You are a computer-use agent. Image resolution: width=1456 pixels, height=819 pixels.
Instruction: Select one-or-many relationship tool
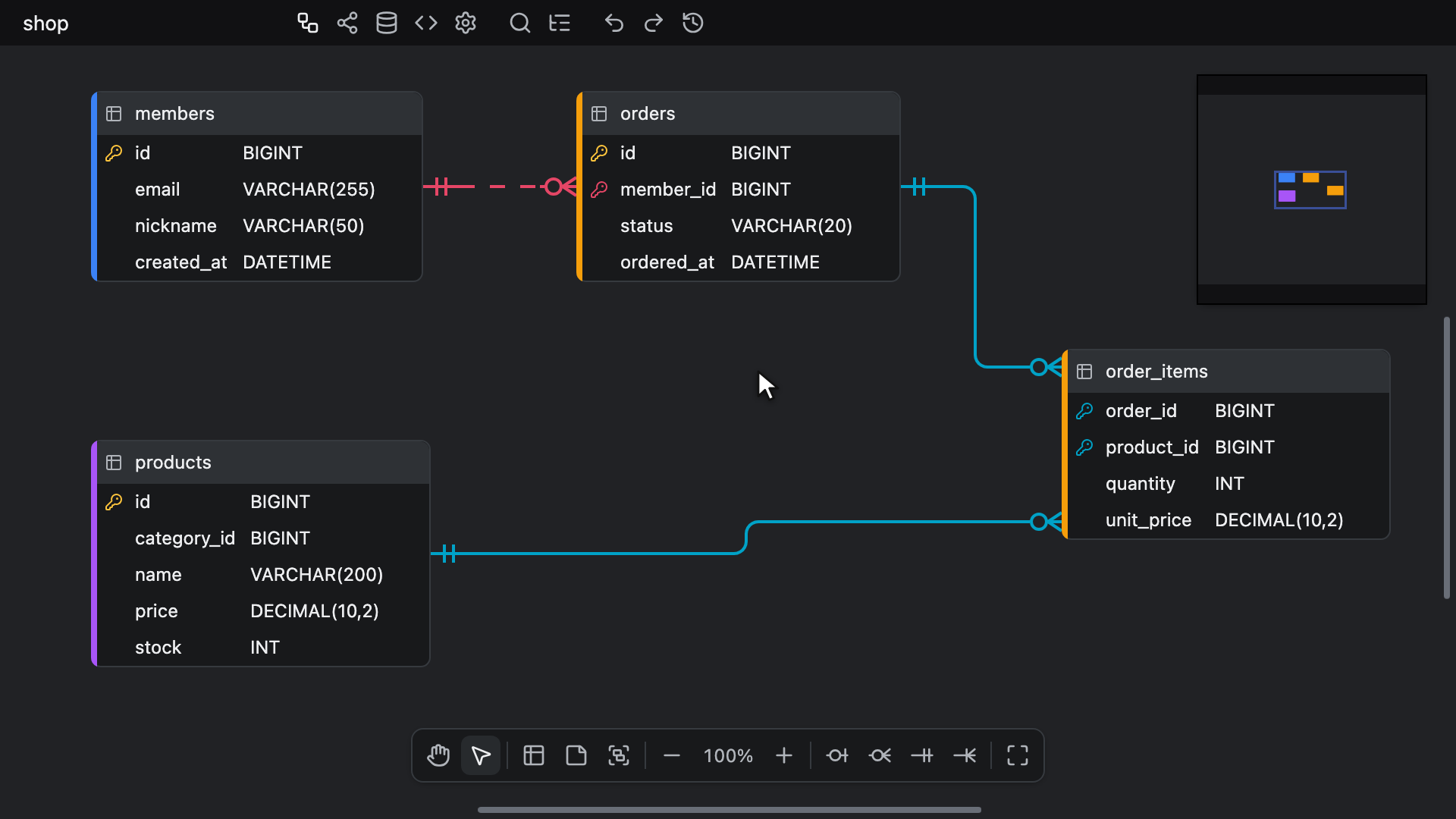(x=965, y=755)
